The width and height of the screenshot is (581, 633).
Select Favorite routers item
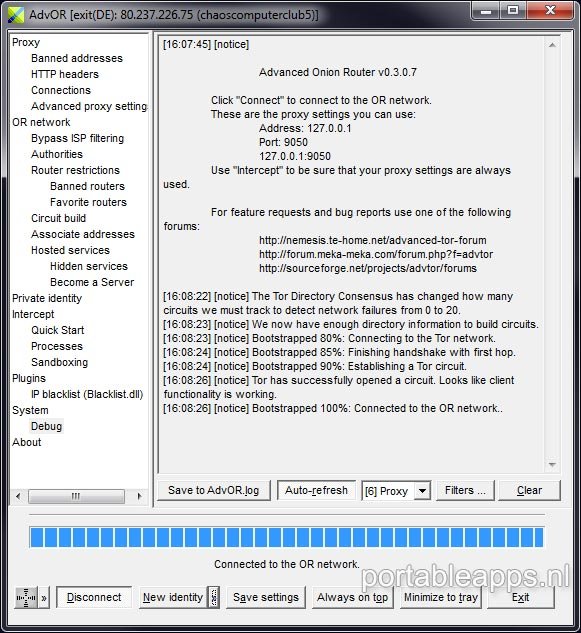point(88,202)
